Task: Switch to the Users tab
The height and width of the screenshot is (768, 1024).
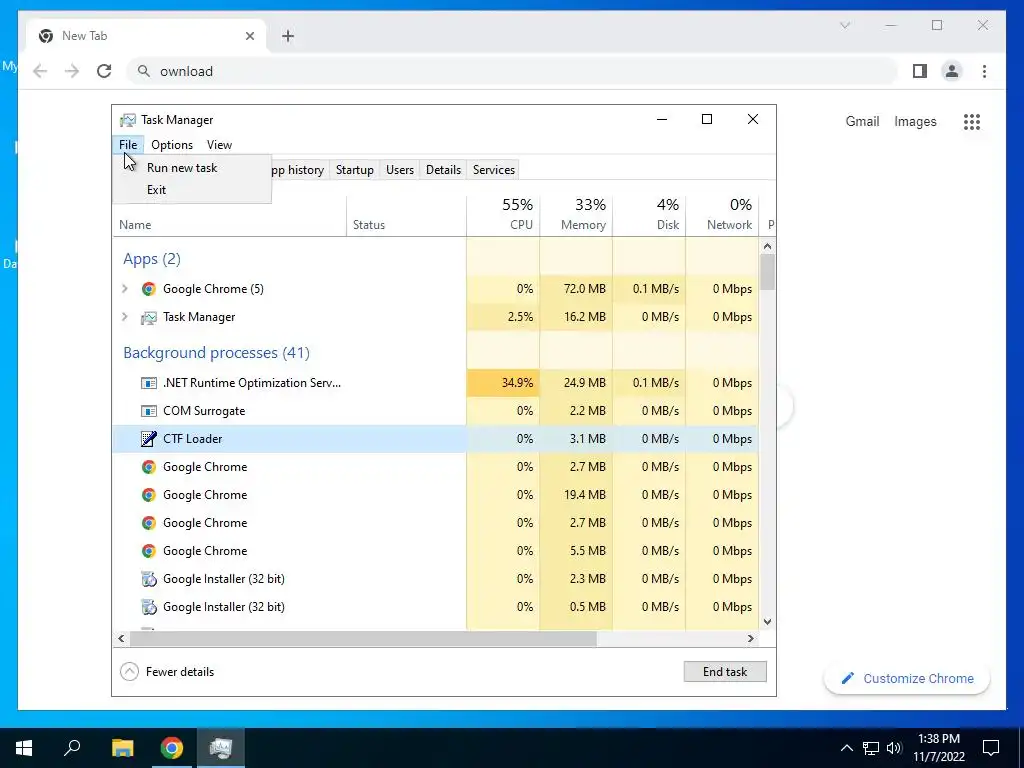Action: click(x=400, y=170)
